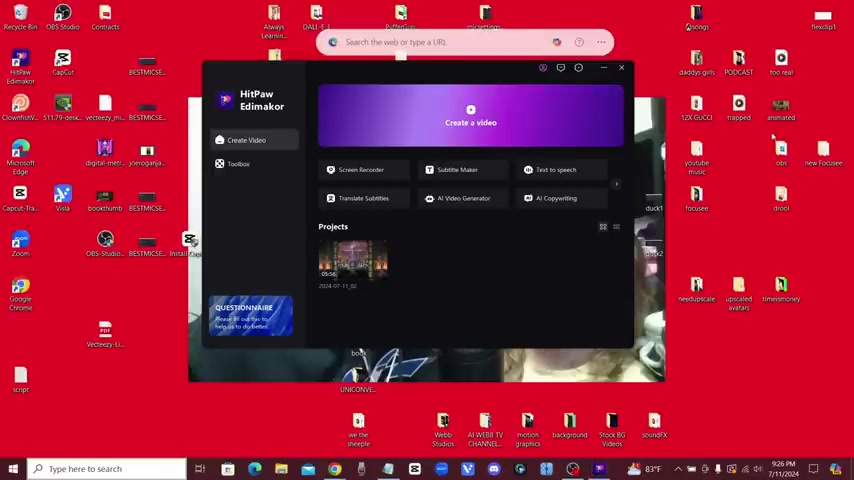
Task: Open the HitPaw settings icon in title bar
Action: (x=578, y=68)
